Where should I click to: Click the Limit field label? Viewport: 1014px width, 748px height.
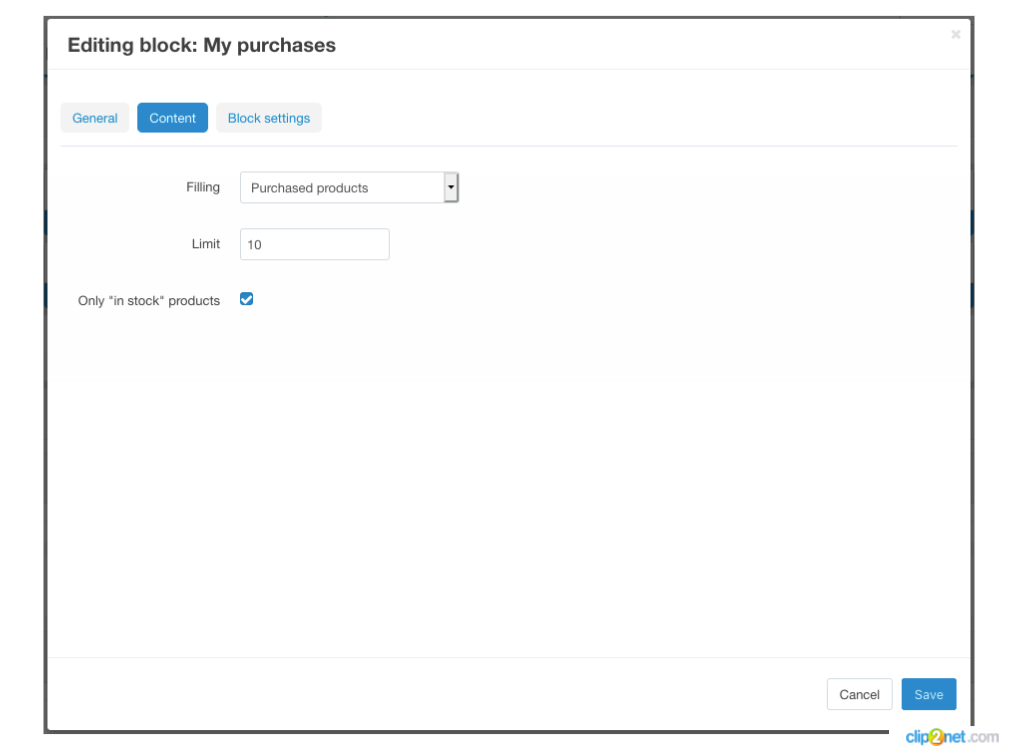pos(206,244)
